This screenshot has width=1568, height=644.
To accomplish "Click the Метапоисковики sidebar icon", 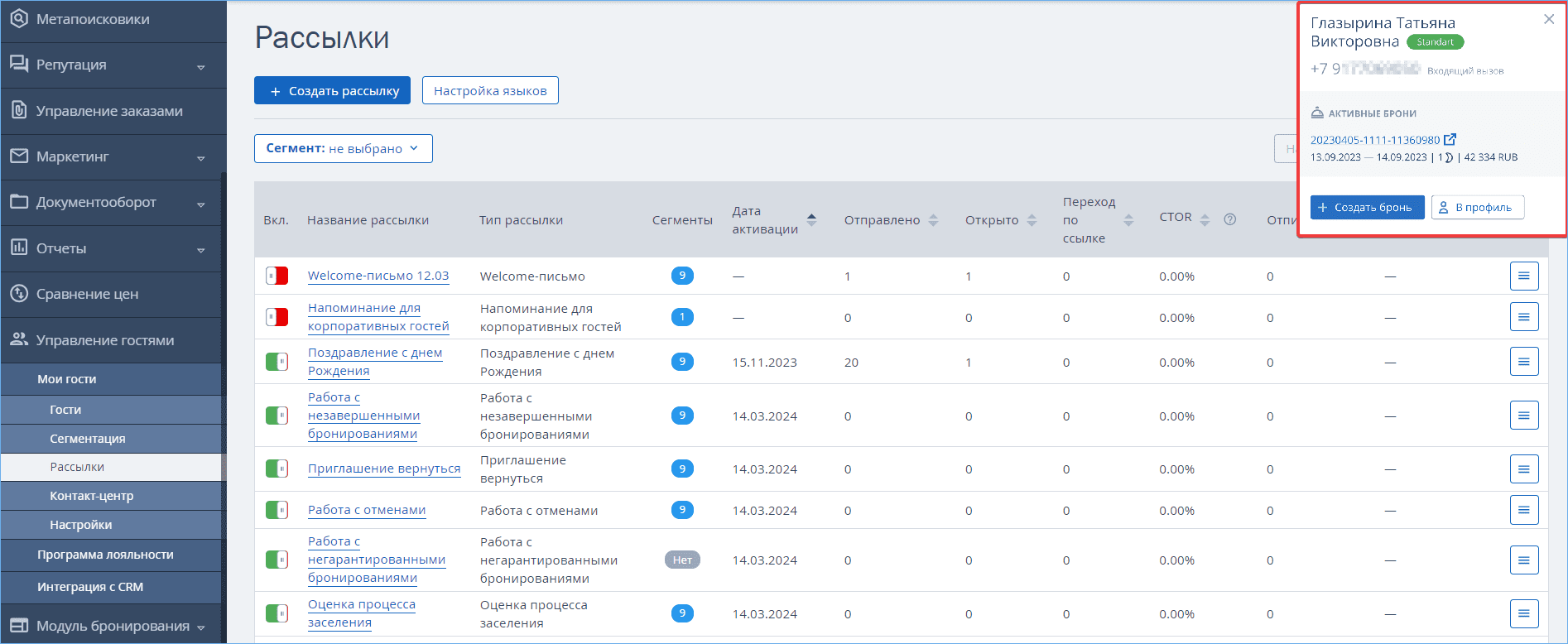I will [x=19, y=18].
